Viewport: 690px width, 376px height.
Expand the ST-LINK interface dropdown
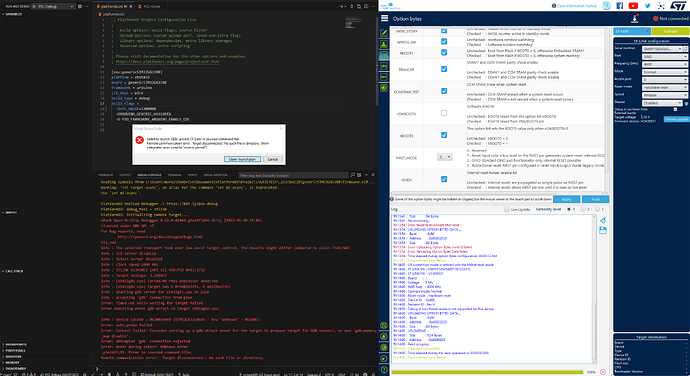pyautogui.click(x=632, y=31)
